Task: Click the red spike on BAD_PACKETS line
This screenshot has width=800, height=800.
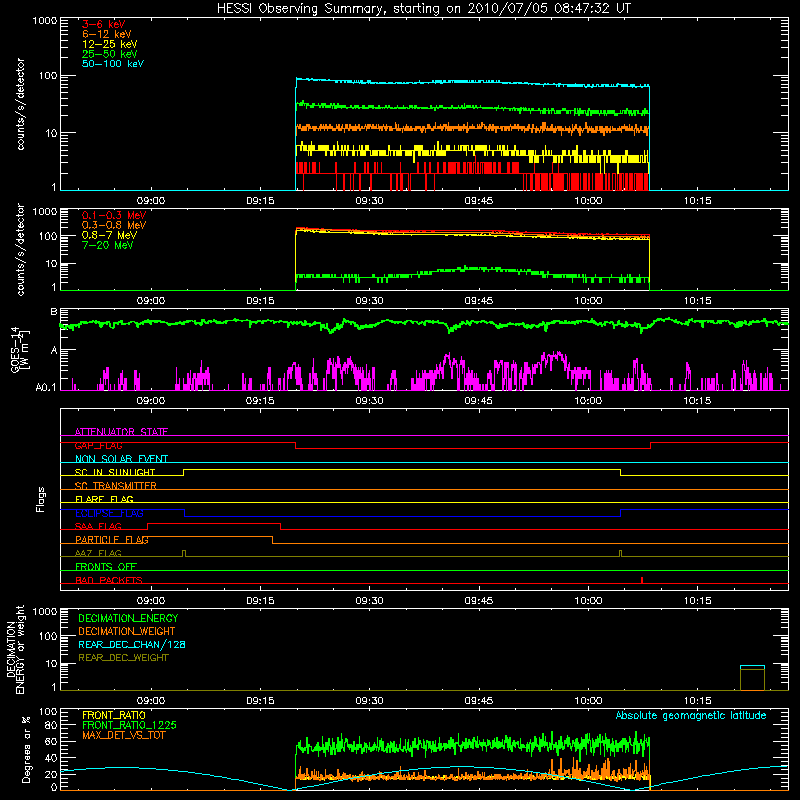Action: coord(642,580)
